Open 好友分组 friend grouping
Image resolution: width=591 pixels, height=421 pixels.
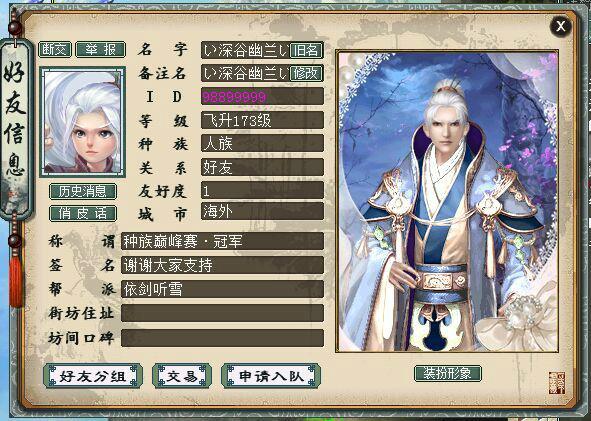93,376
